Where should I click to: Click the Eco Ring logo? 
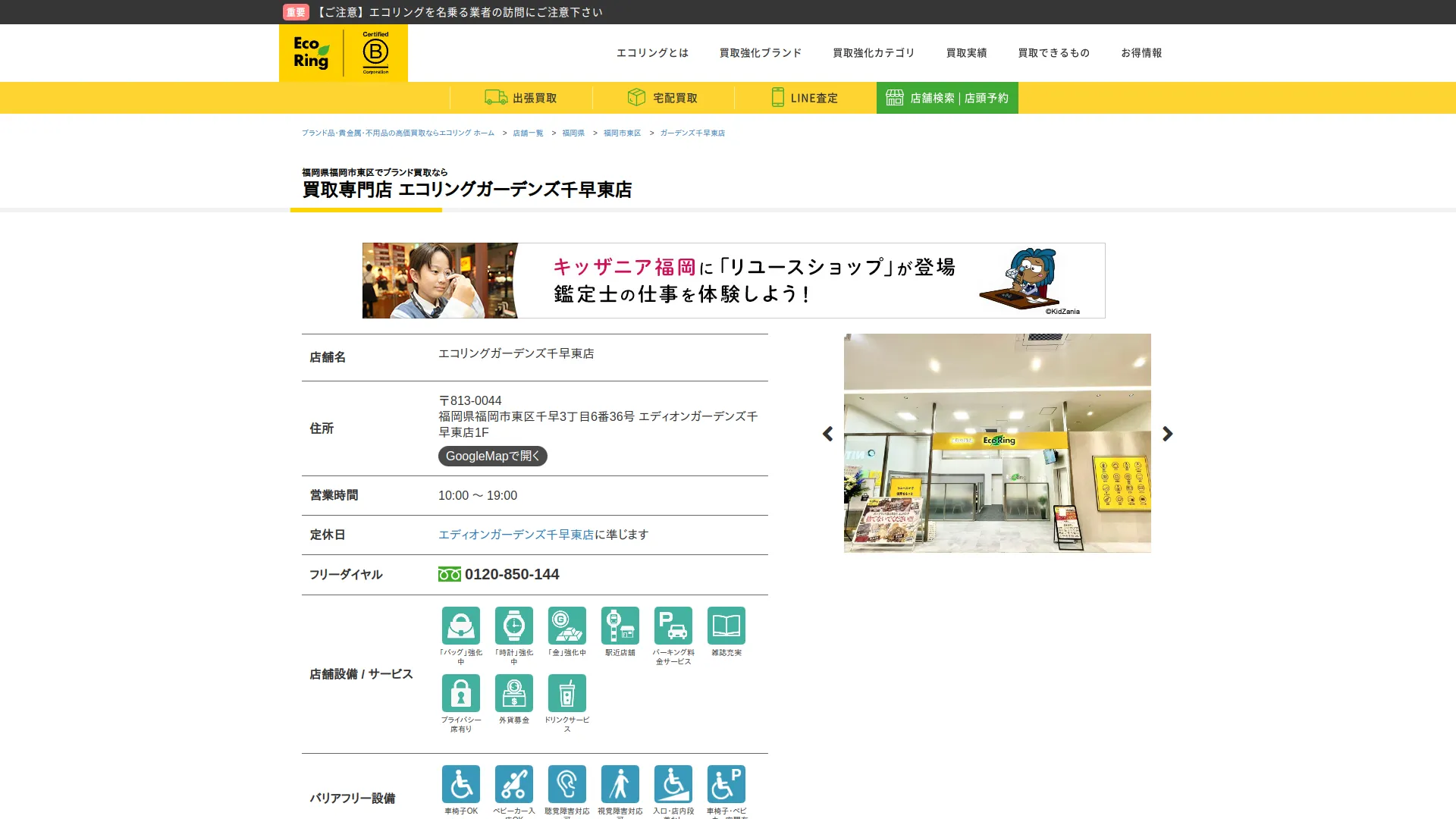pyautogui.click(x=311, y=53)
